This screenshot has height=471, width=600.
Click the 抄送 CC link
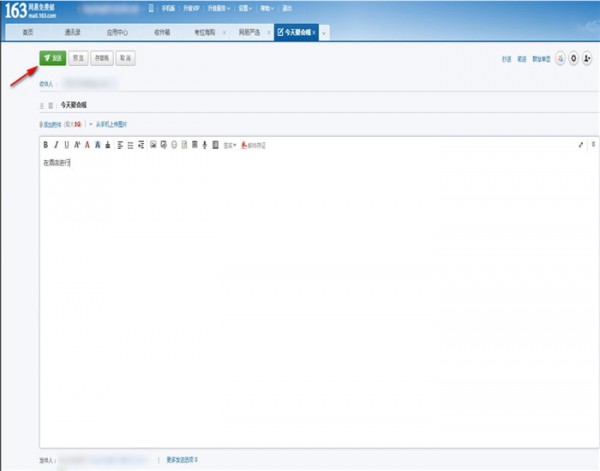506,59
